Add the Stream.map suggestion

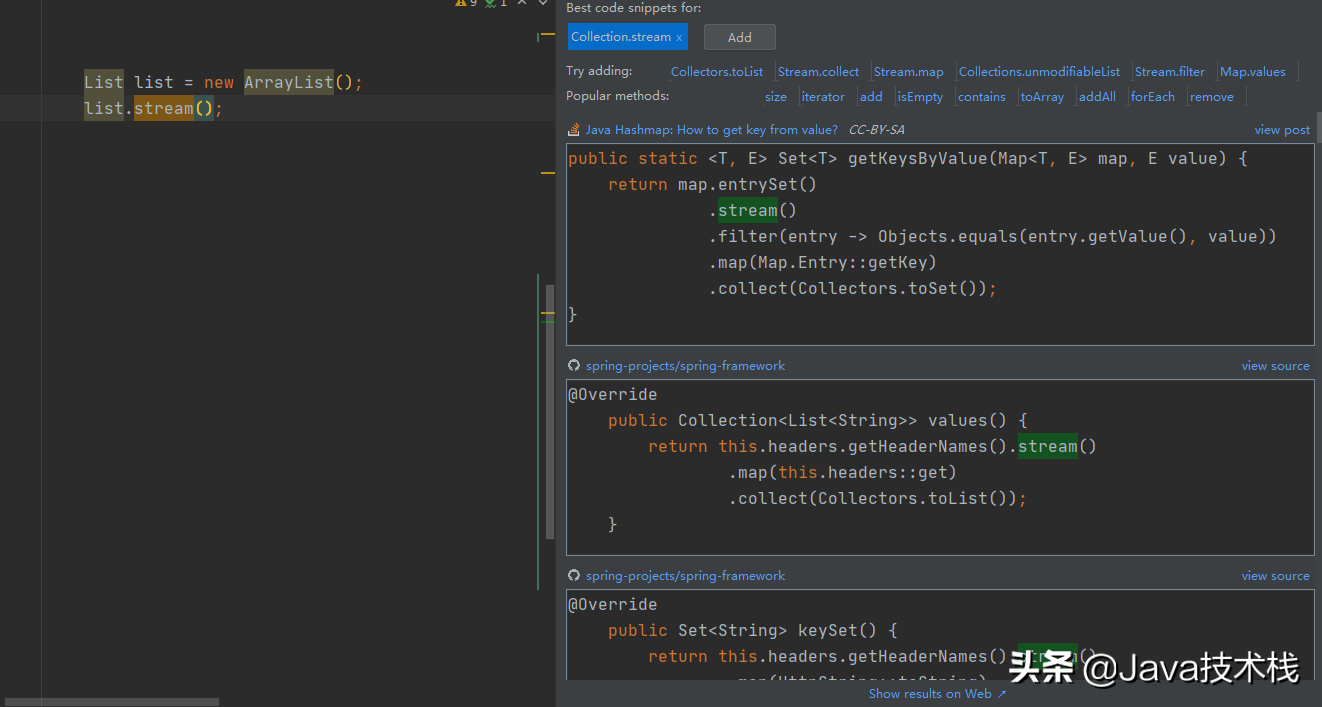[908, 72]
